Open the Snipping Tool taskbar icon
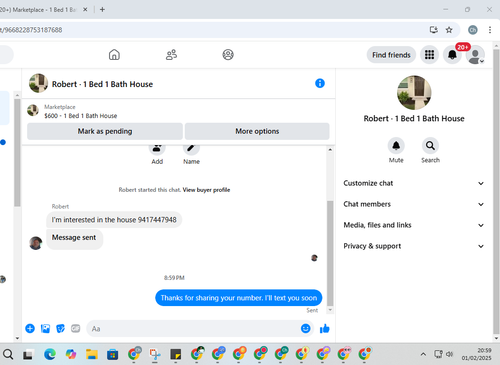Screen dimensions: 500x365 [155, 354]
